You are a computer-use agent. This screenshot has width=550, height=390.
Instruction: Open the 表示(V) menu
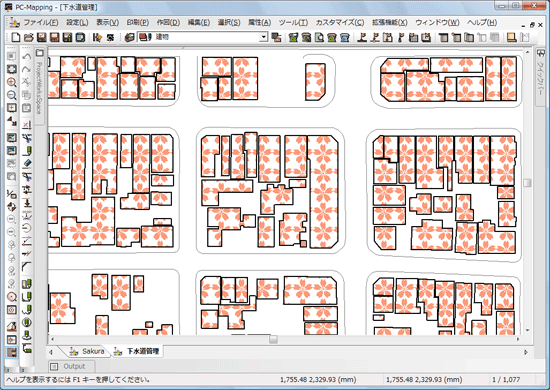pos(107,22)
